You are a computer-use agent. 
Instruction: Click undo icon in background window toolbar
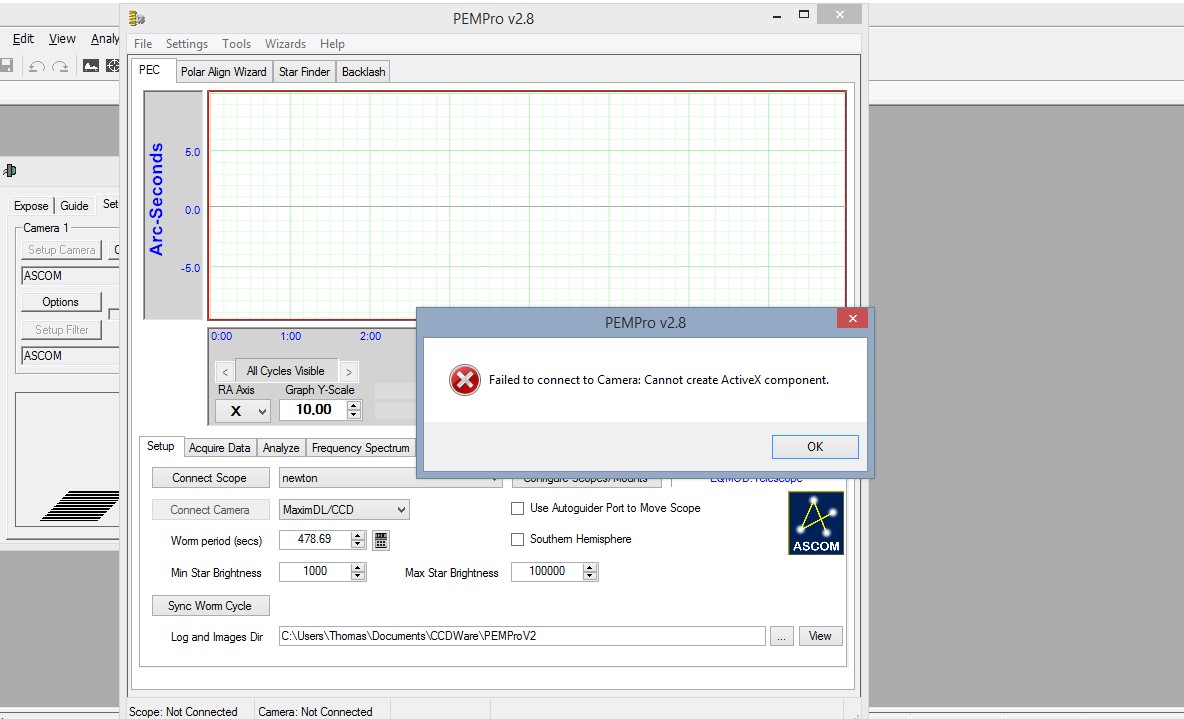click(x=36, y=66)
